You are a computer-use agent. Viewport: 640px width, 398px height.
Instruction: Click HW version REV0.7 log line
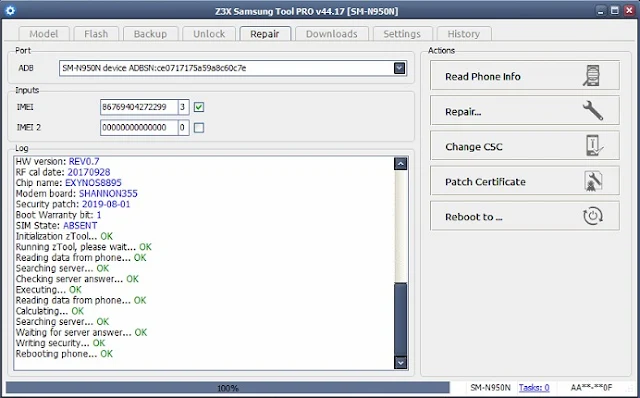(x=58, y=162)
